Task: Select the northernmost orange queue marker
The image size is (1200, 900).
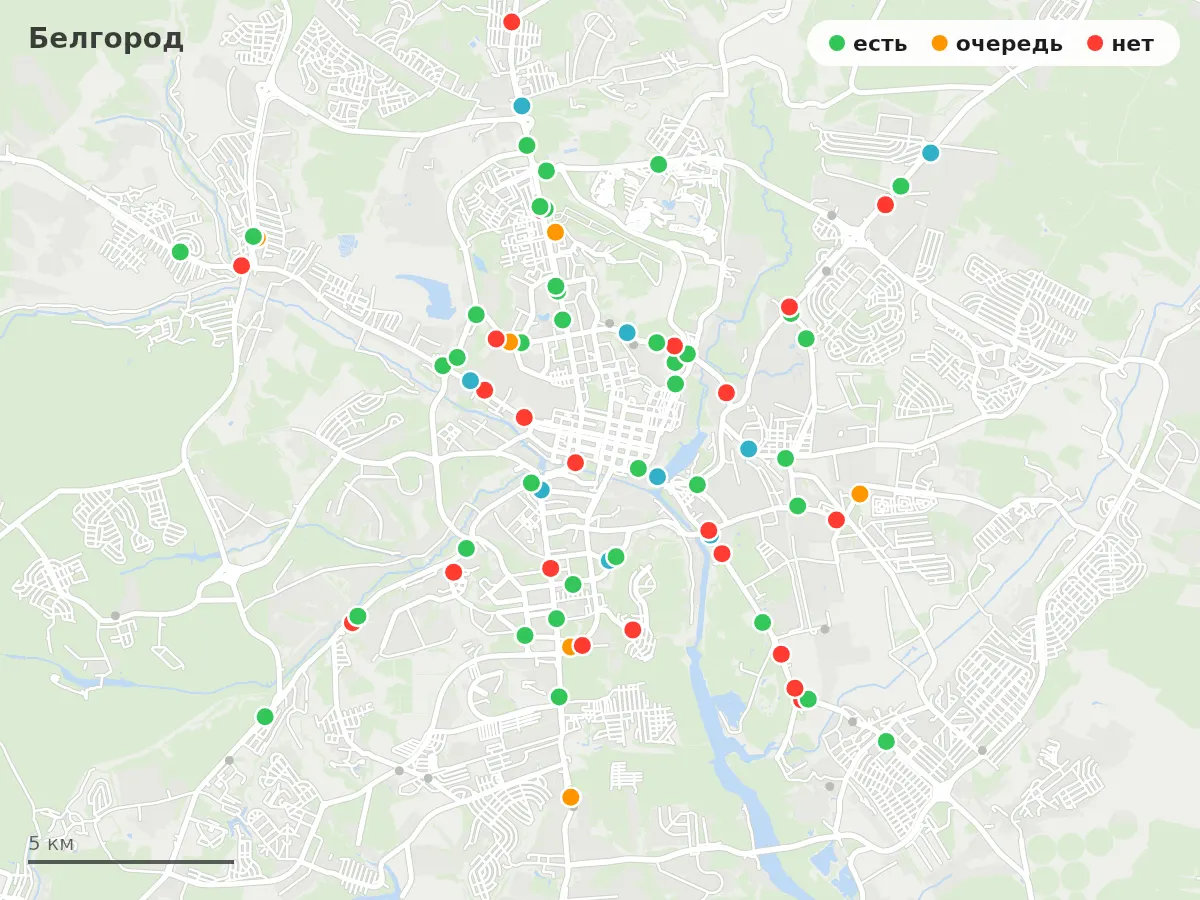Action: point(555,232)
